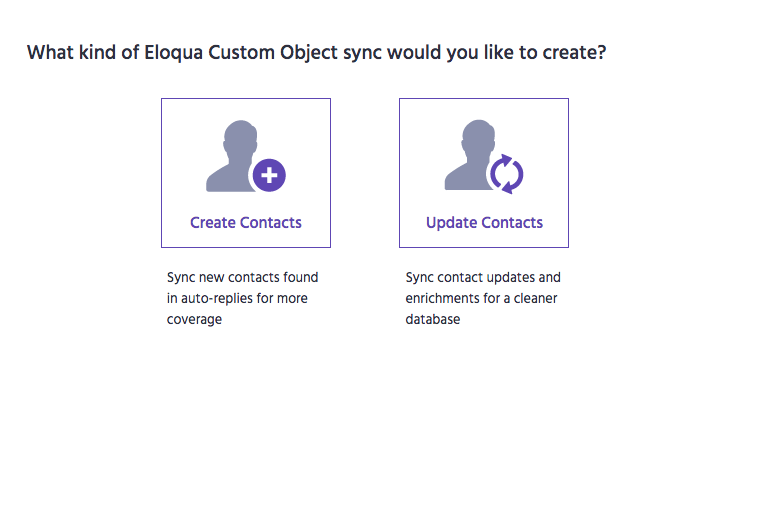Select the Update Contacts label
761x505 pixels.
coord(484,222)
